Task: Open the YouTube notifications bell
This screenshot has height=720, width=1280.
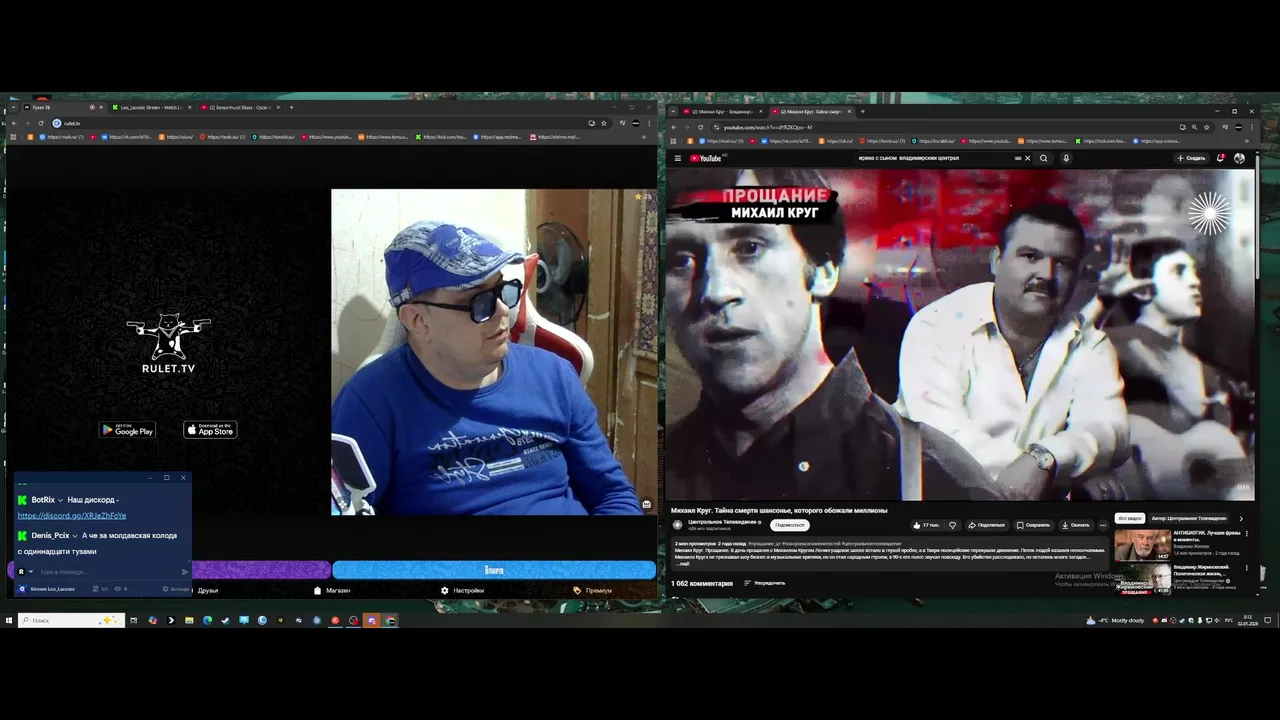Action: point(1221,158)
